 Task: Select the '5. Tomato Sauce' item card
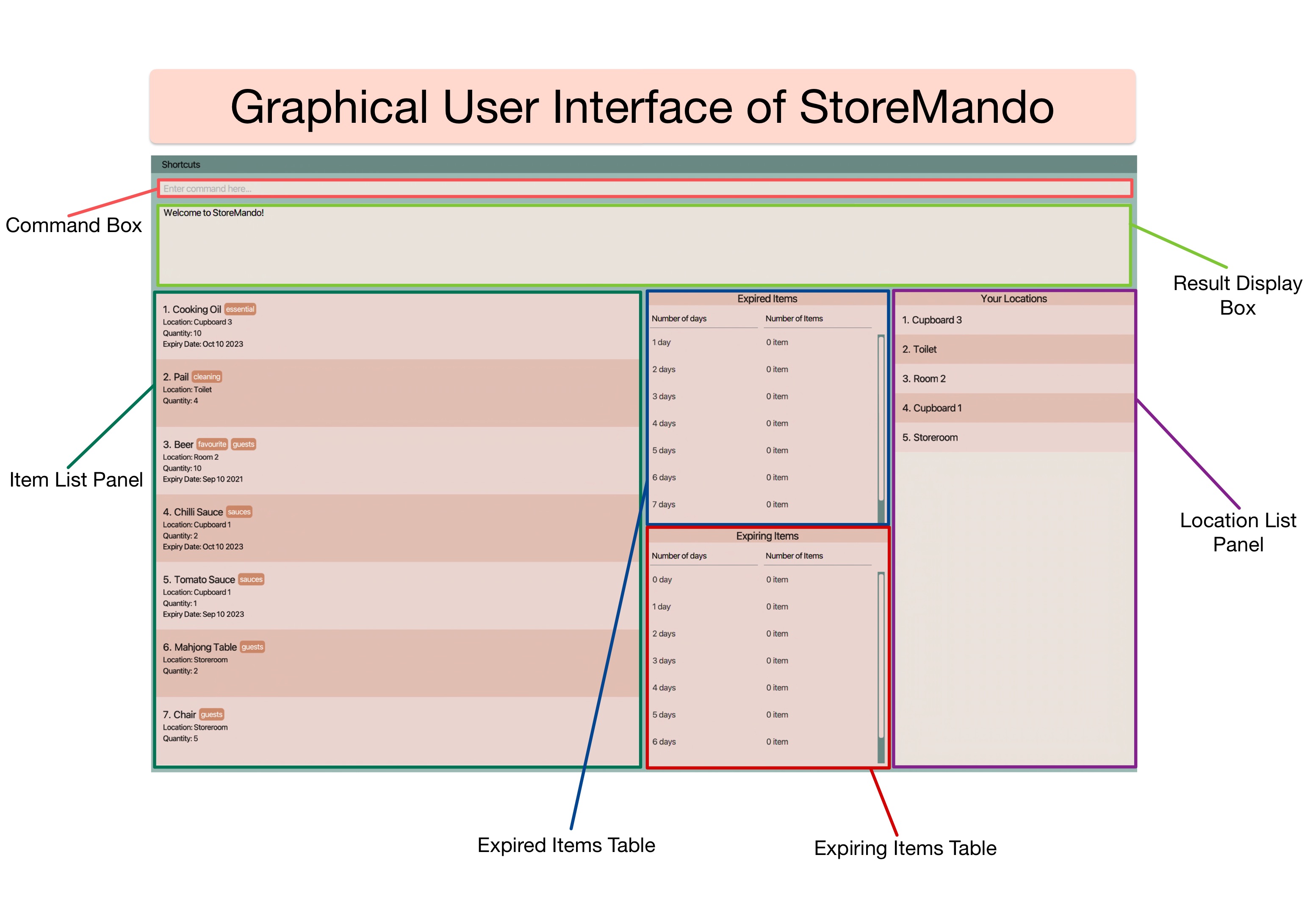[398, 595]
